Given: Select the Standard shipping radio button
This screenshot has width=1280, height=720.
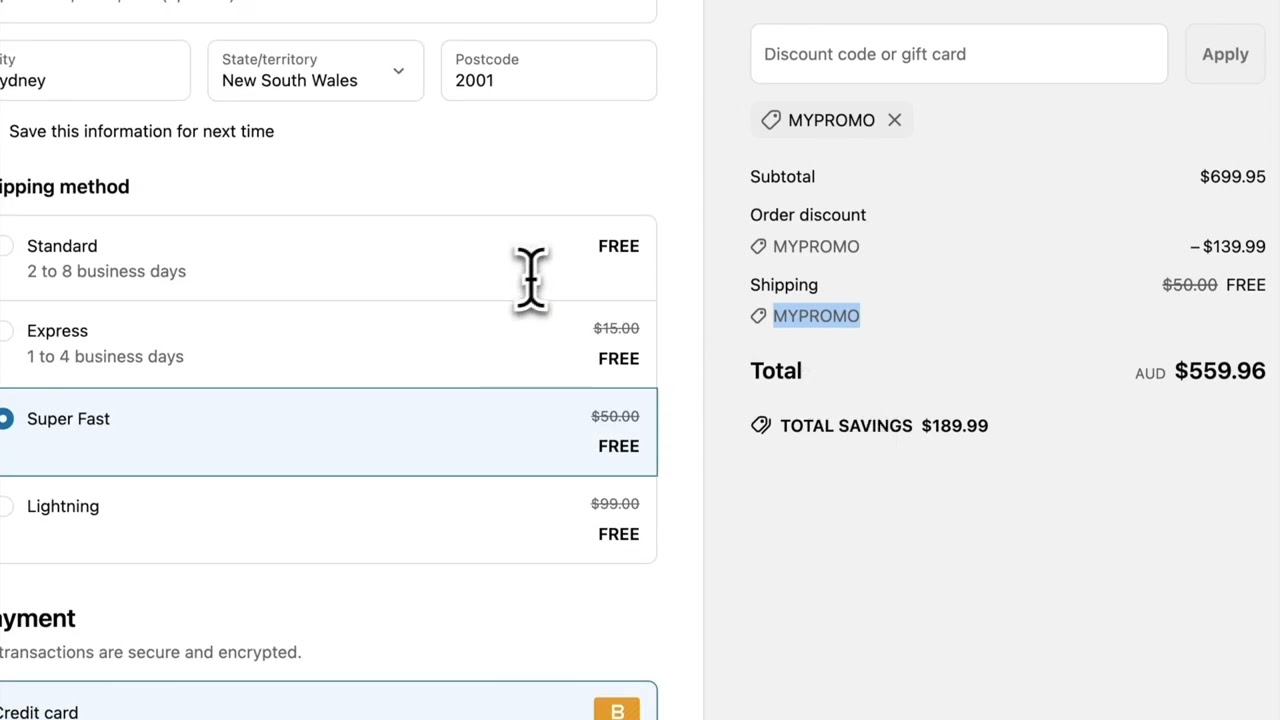Looking at the screenshot, I should tap(6, 246).
